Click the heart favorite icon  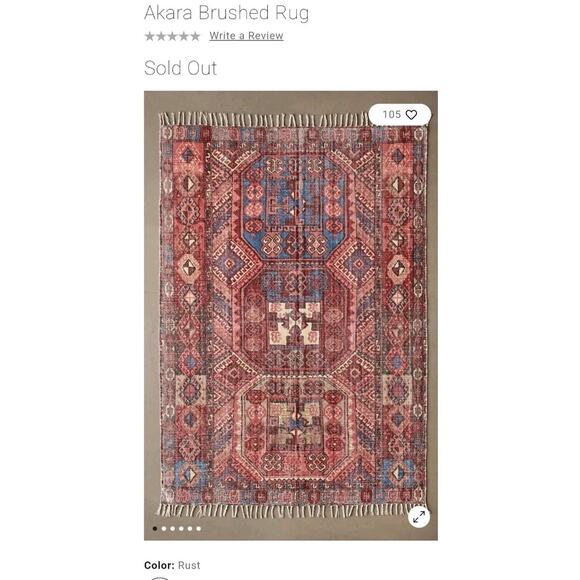411,115
